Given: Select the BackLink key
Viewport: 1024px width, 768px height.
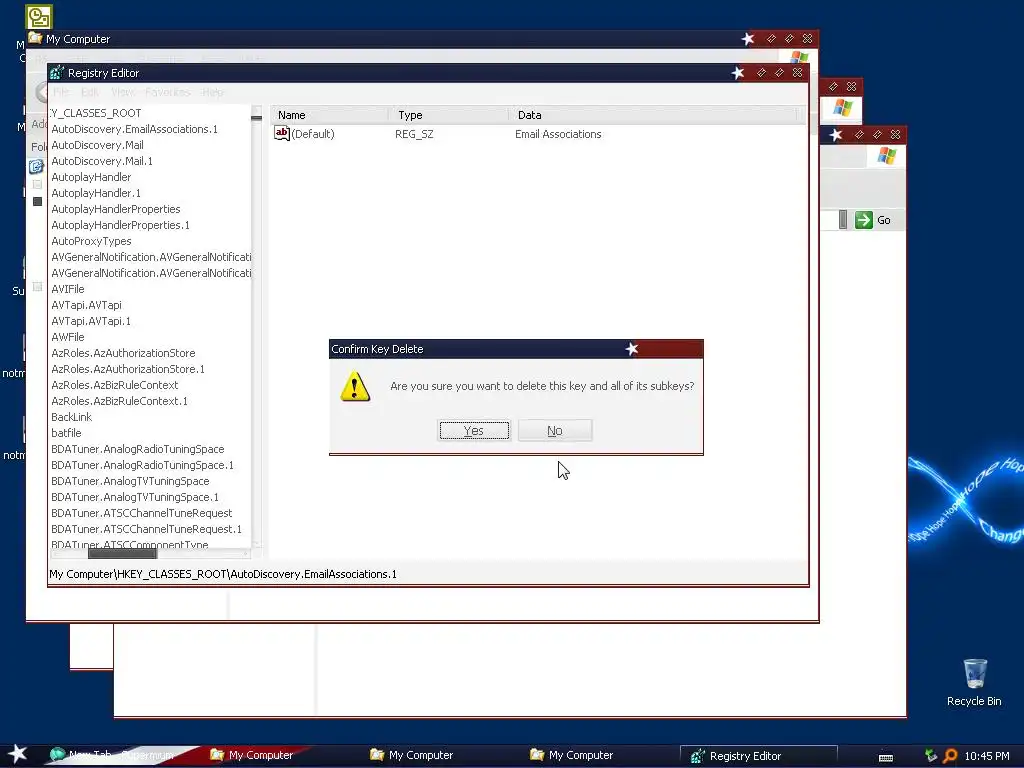Looking at the screenshot, I should (x=71, y=417).
